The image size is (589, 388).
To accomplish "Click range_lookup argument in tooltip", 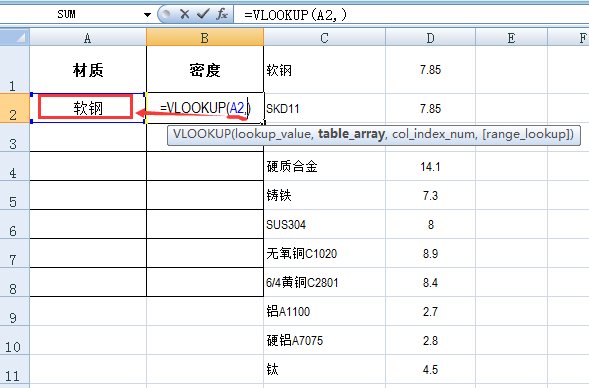I will [526, 134].
